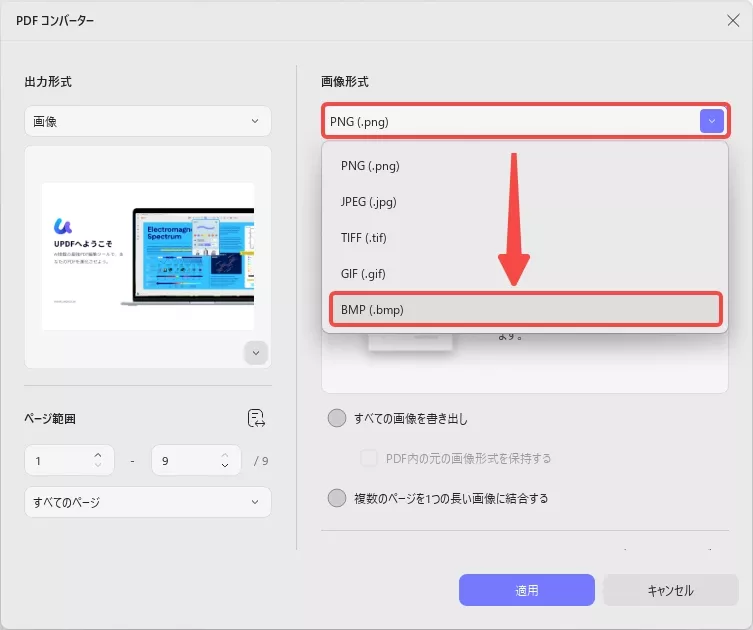Check PDF内の元の画像形式を保持する checkbox
This screenshot has width=753, height=630.
(369, 458)
